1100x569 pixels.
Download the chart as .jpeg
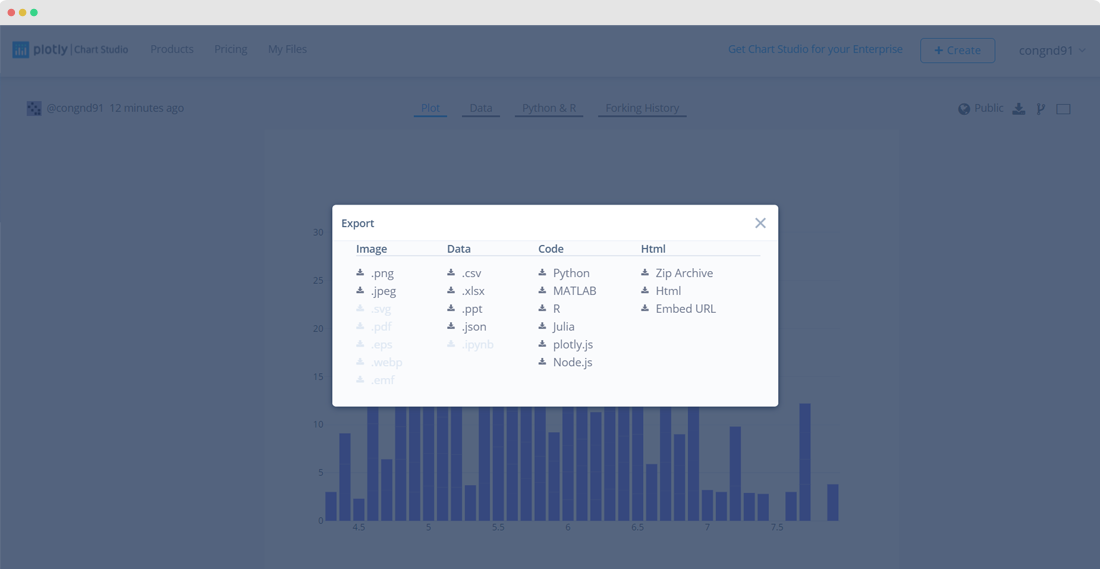coord(376,290)
